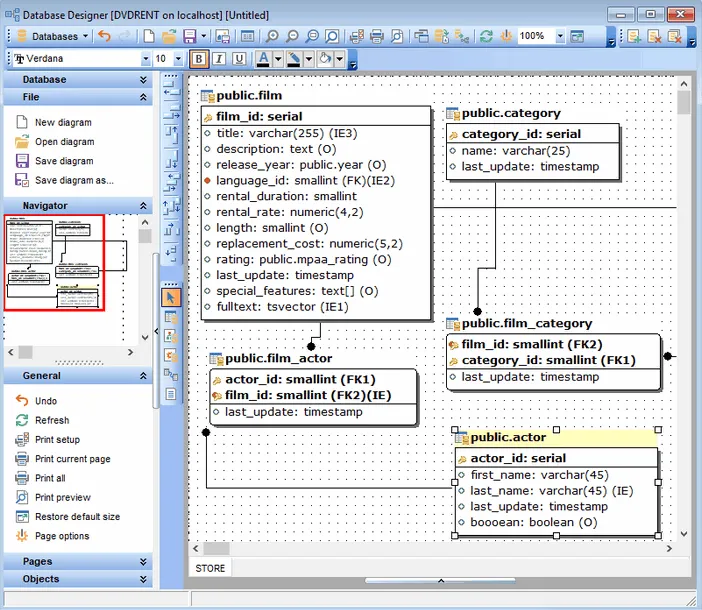Open the zoom percentage dropdown
The height and width of the screenshot is (610, 702).
coord(558,36)
